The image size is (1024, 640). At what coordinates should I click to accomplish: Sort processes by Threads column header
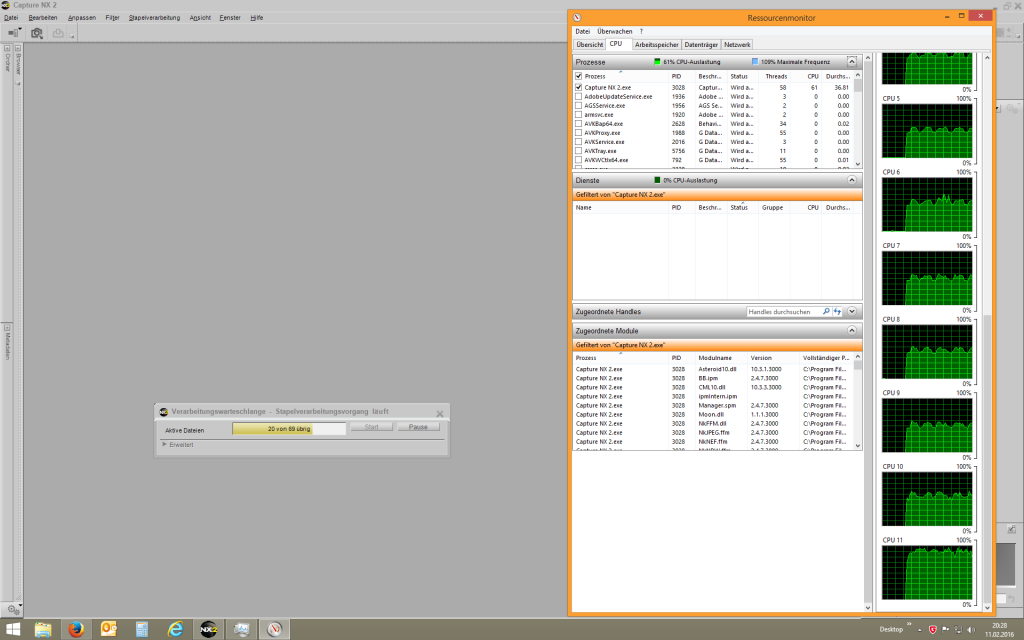tap(776, 76)
